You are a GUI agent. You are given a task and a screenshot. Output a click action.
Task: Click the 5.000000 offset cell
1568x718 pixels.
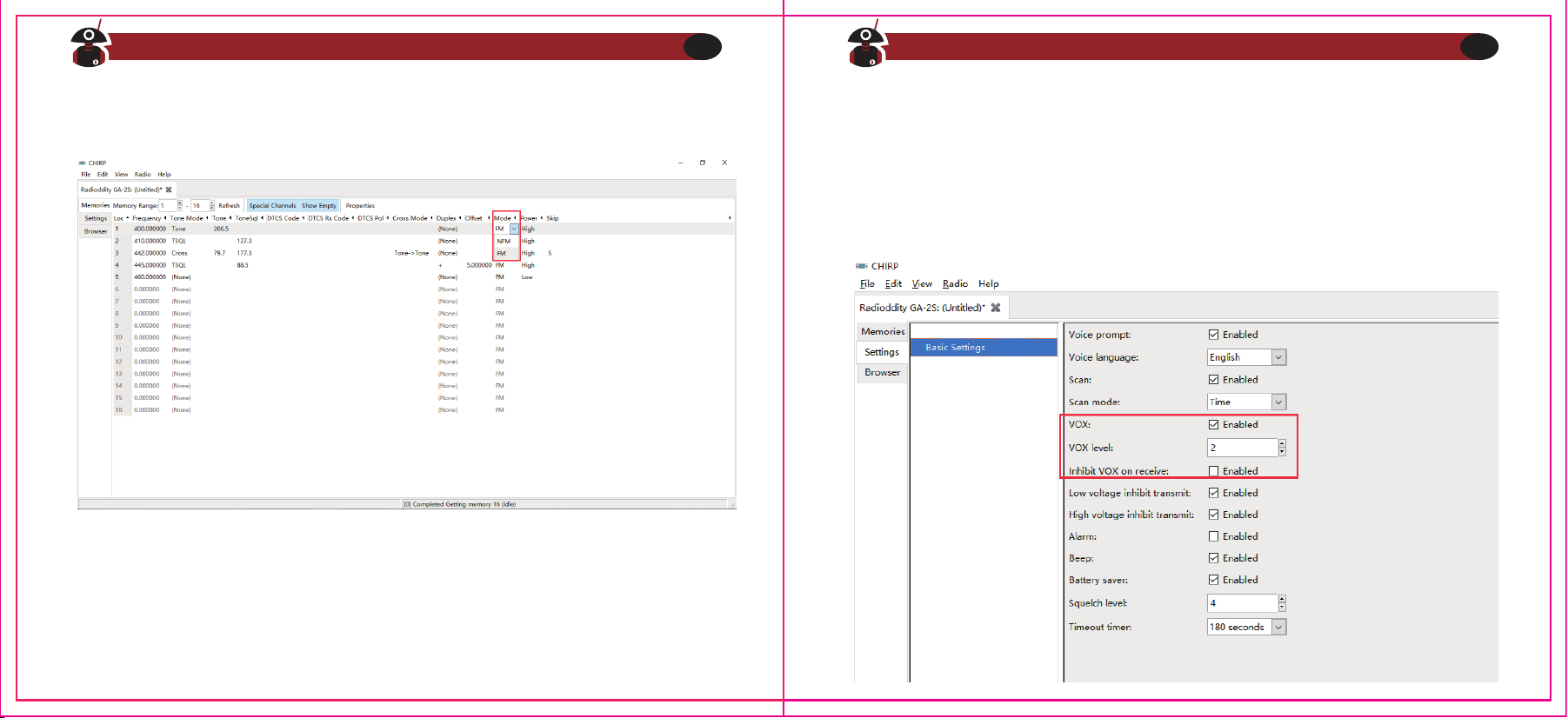[478, 266]
